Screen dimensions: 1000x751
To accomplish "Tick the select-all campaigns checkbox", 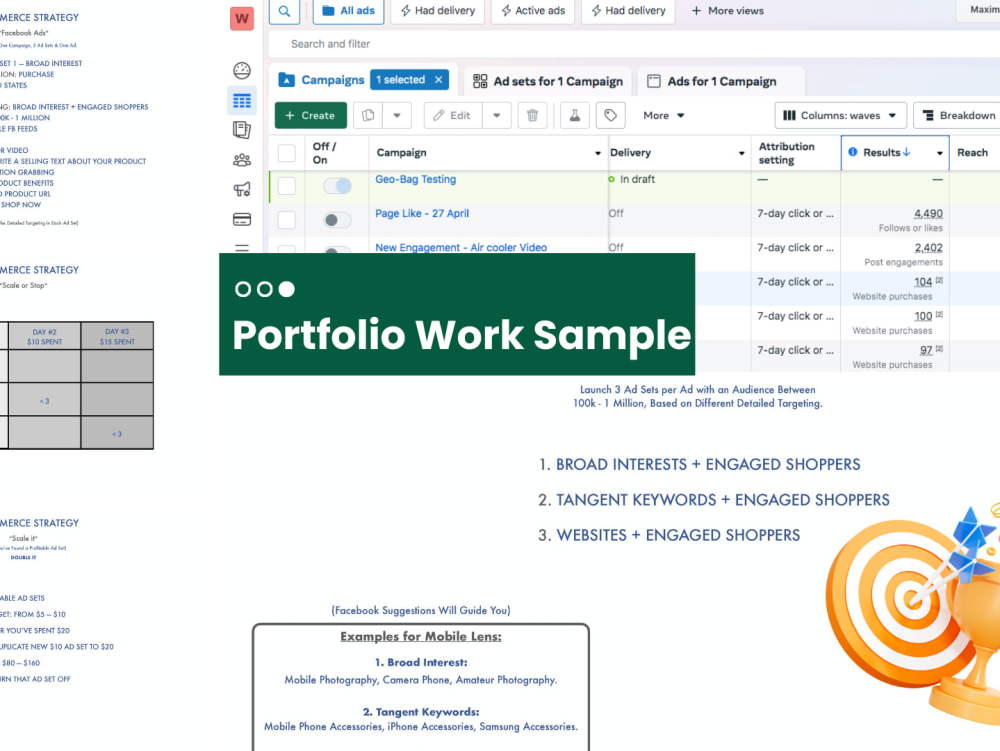I will (x=287, y=153).
